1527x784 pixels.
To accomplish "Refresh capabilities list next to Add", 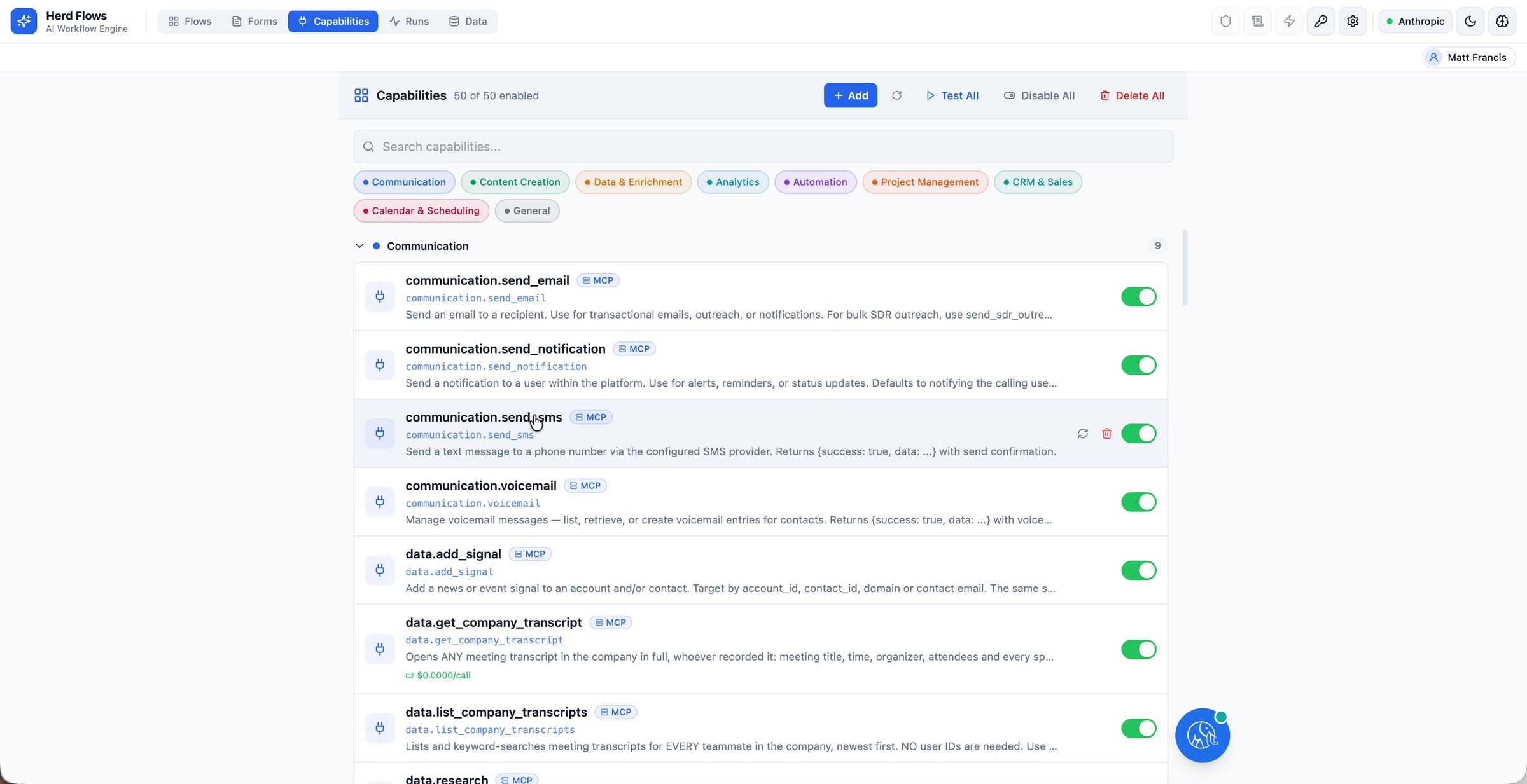I will coord(897,95).
